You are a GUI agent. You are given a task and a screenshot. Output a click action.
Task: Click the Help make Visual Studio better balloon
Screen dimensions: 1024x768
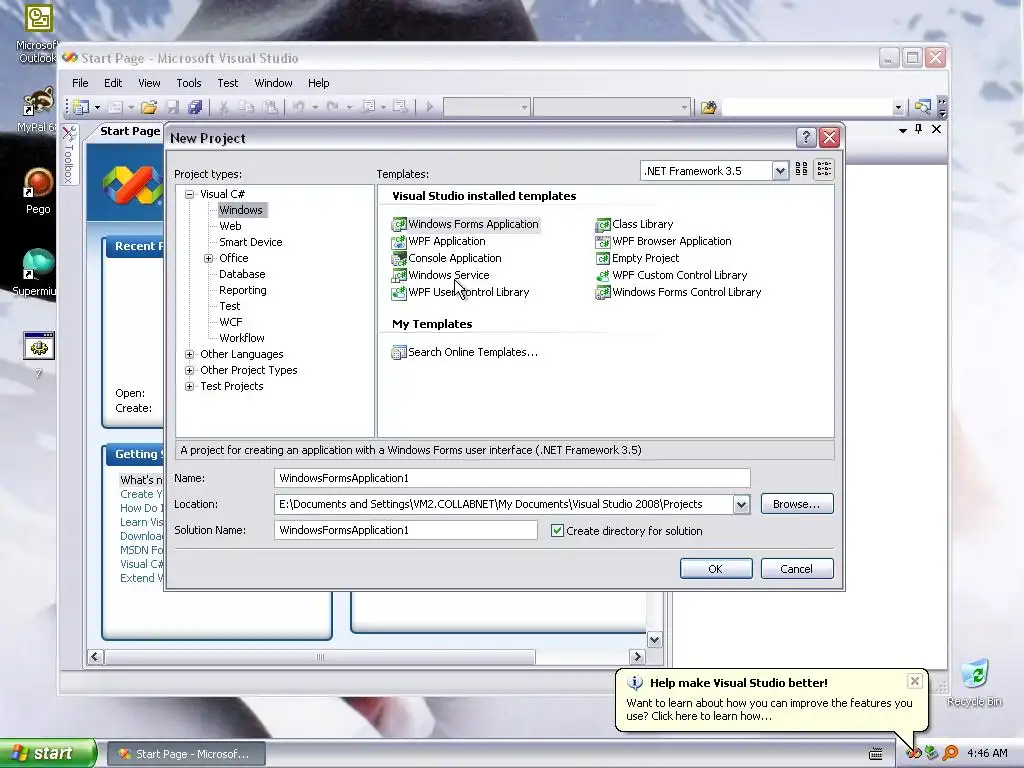point(771,700)
